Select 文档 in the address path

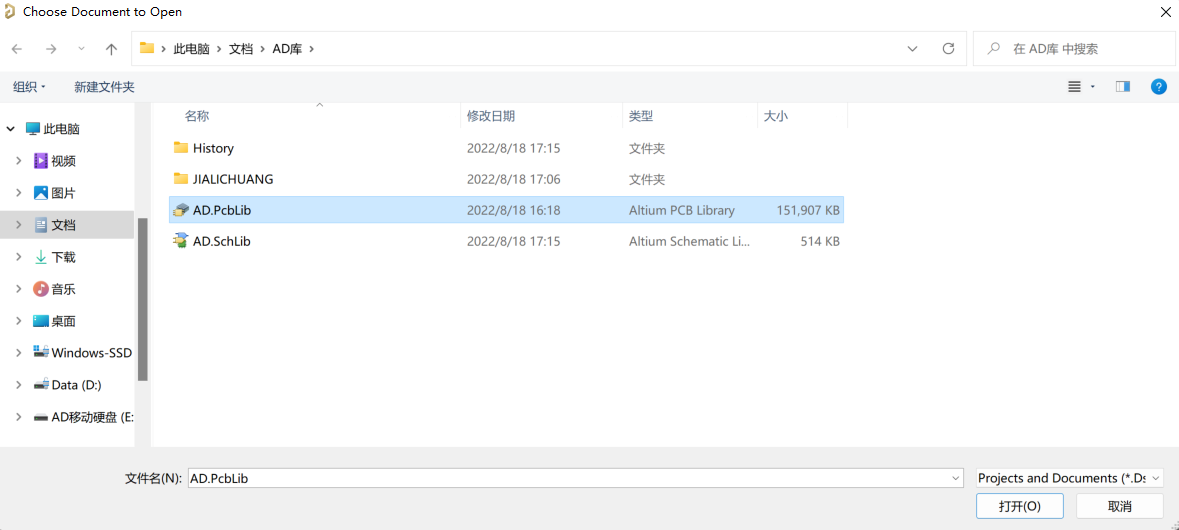coord(241,49)
